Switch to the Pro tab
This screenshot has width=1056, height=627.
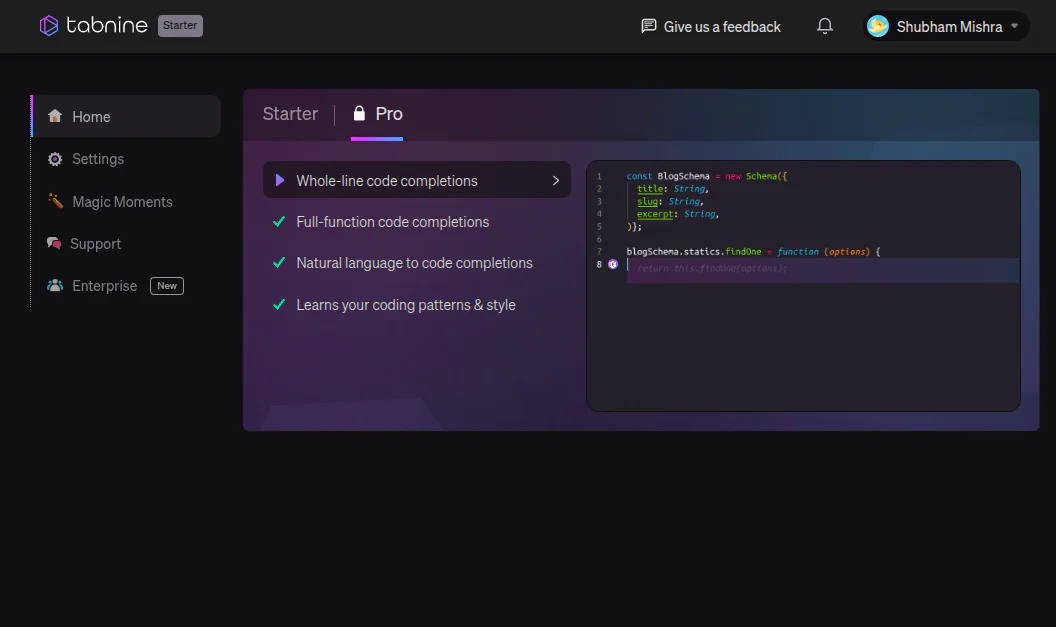tap(377, 114)
